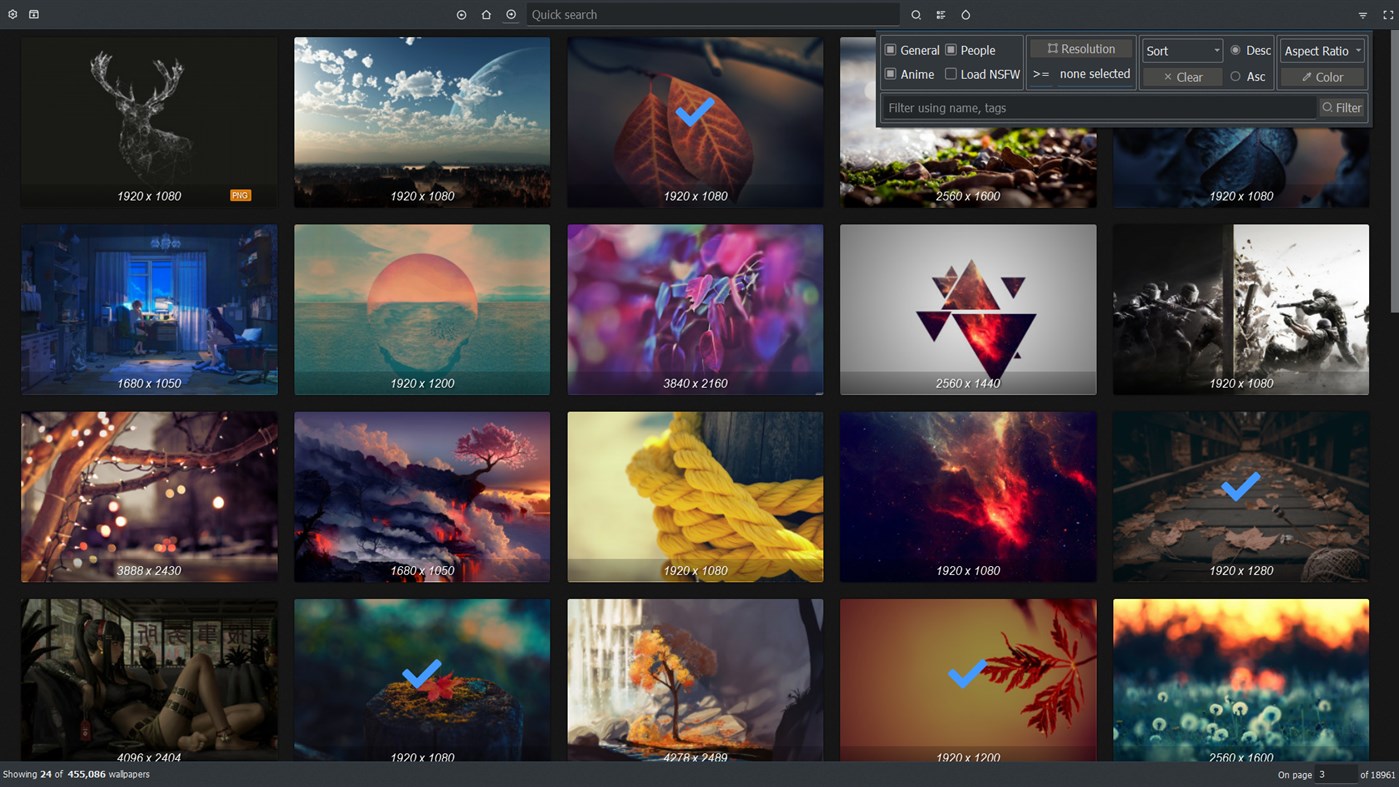Viewport: 1399px width, 787px height.
Task: Toggle the filter funnel icon at top right
Action: (x=1362, y=14)
